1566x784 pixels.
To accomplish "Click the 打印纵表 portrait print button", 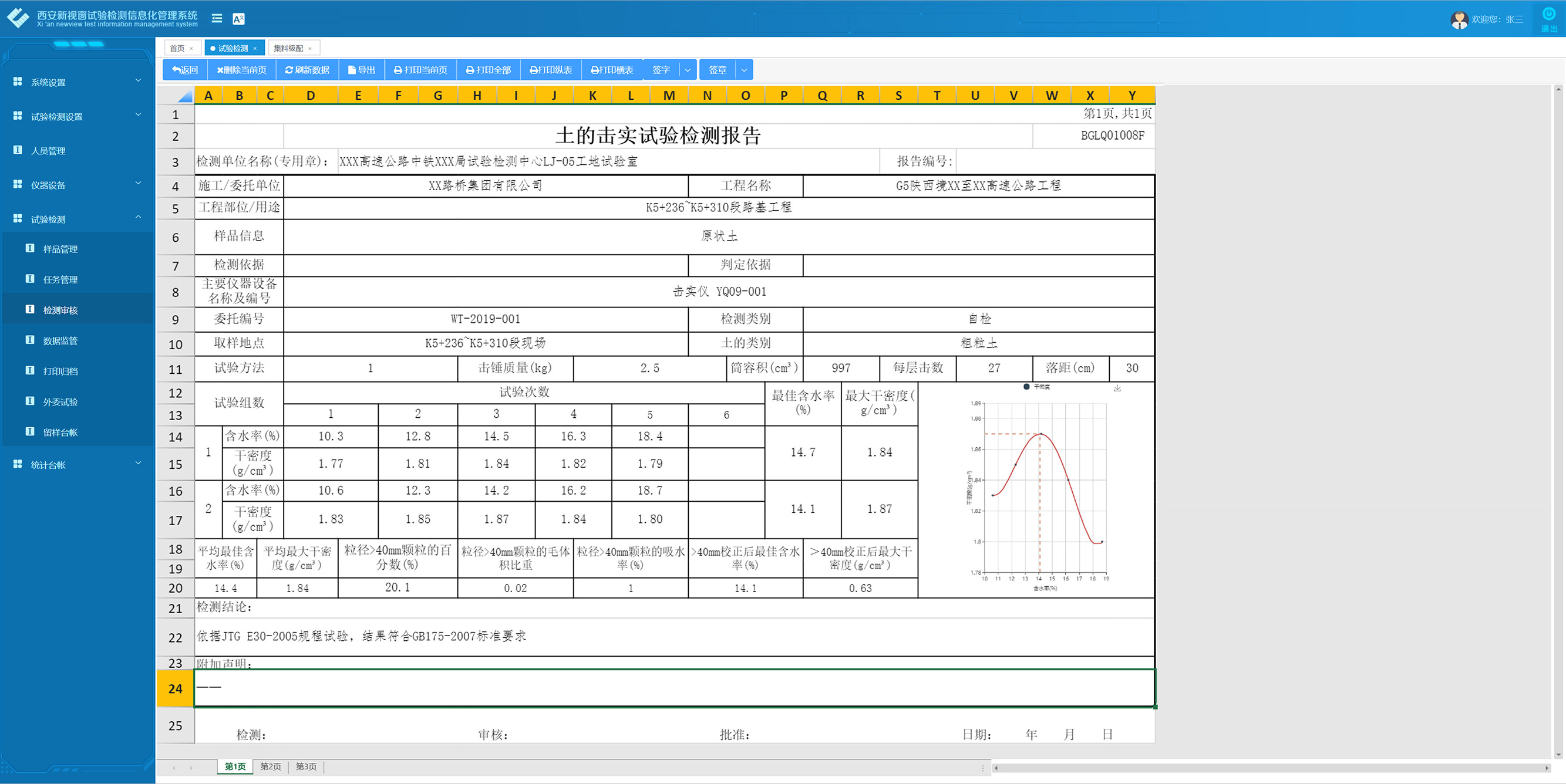I will (551, 70).
